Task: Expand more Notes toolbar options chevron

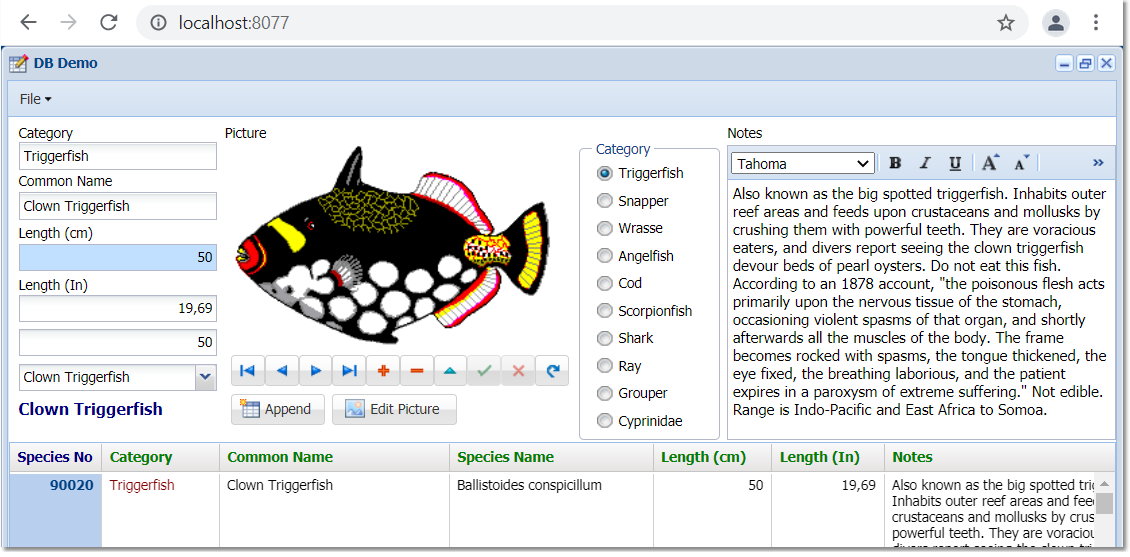Action: tap(1098, 163)
